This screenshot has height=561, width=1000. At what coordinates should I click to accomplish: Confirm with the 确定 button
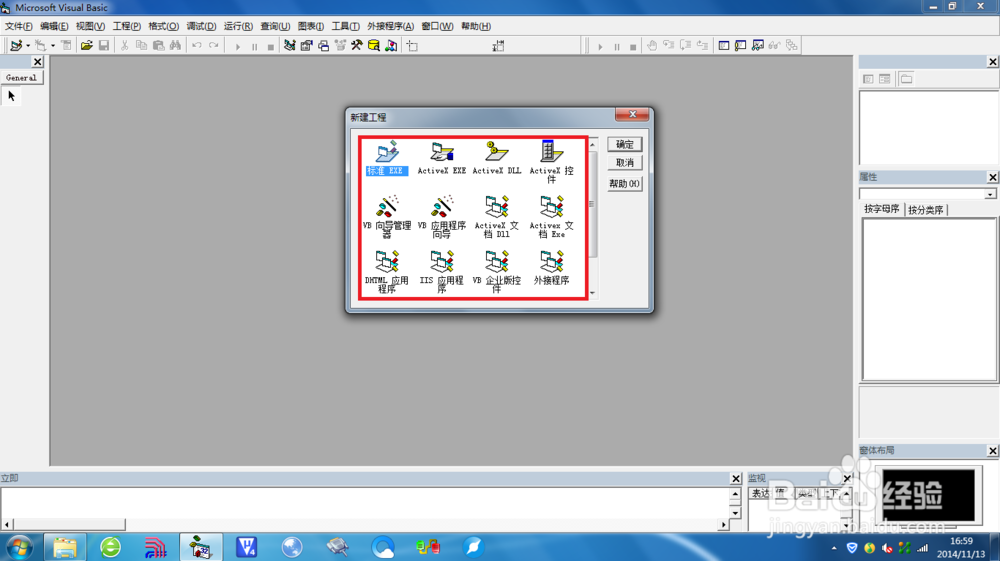(624, 145)
